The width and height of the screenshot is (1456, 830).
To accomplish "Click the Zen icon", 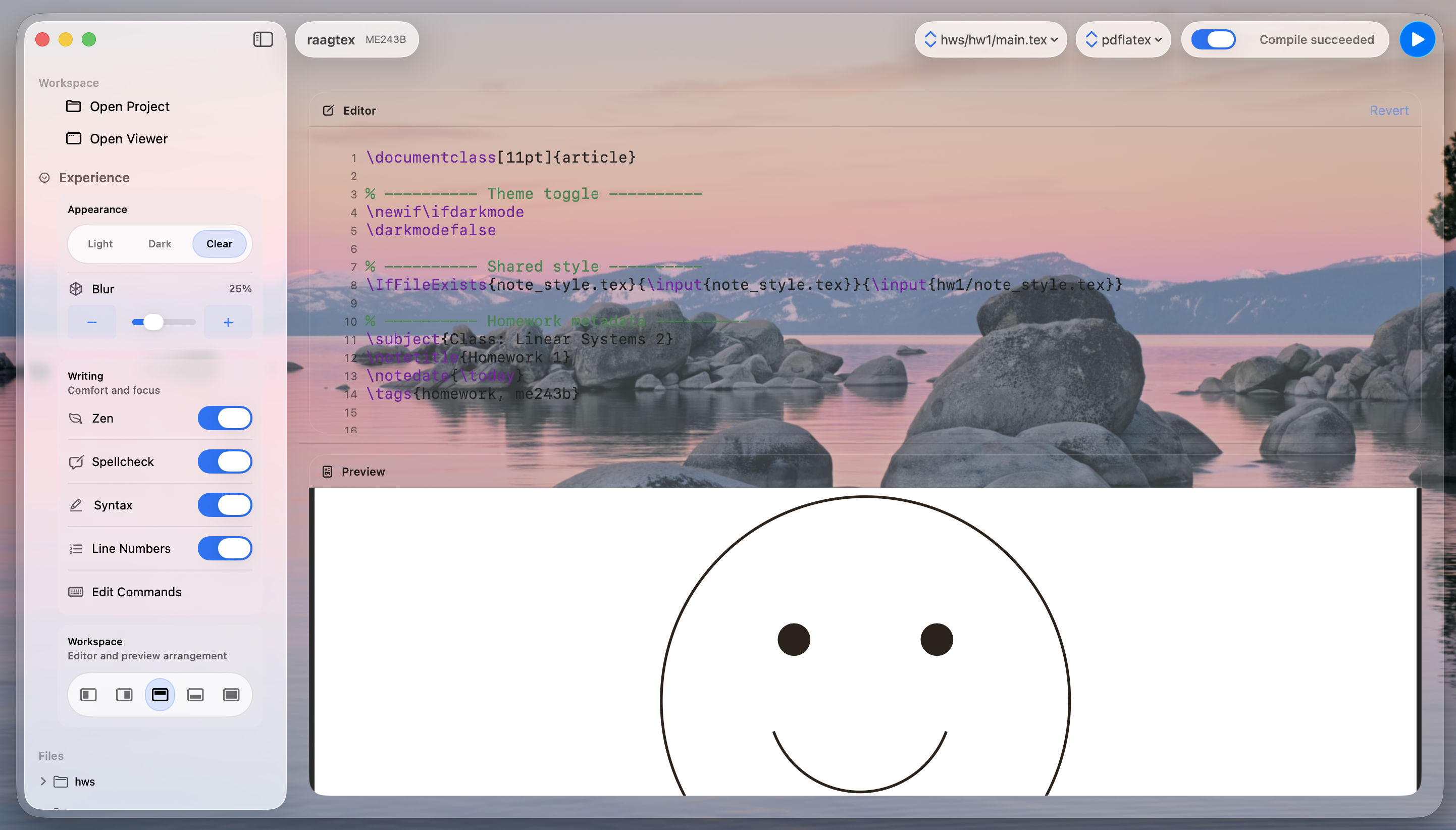I will pos(76,418).
